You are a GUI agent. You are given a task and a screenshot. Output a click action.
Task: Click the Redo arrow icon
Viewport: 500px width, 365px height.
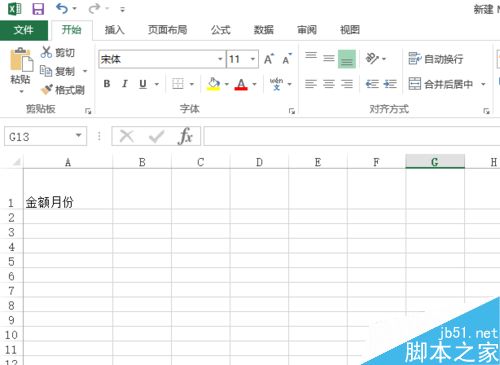pyautogui.click(x=94, y=9)
